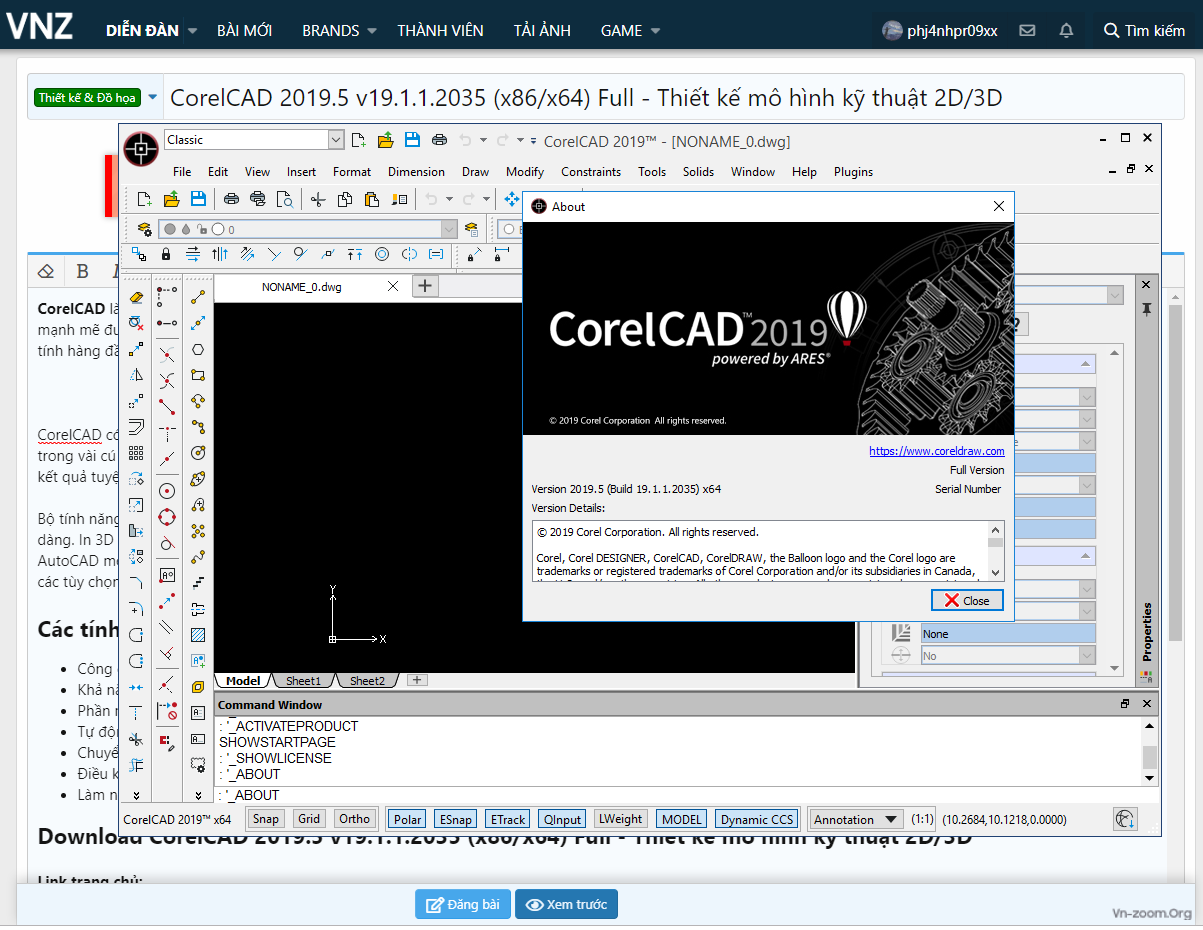The image size is (1203, 930).
Task: Toggle LWeight display in status bar
Action: tap(621, 819)
